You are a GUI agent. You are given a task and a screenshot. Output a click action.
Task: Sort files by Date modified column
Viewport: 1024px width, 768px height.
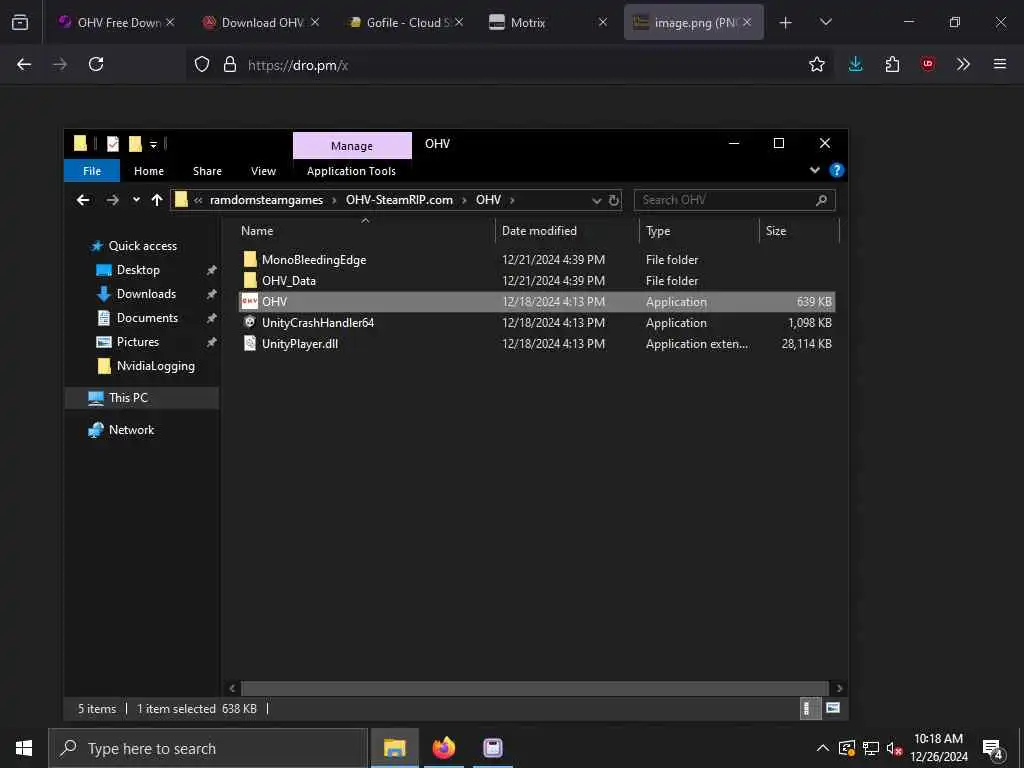tap(539, 231)
